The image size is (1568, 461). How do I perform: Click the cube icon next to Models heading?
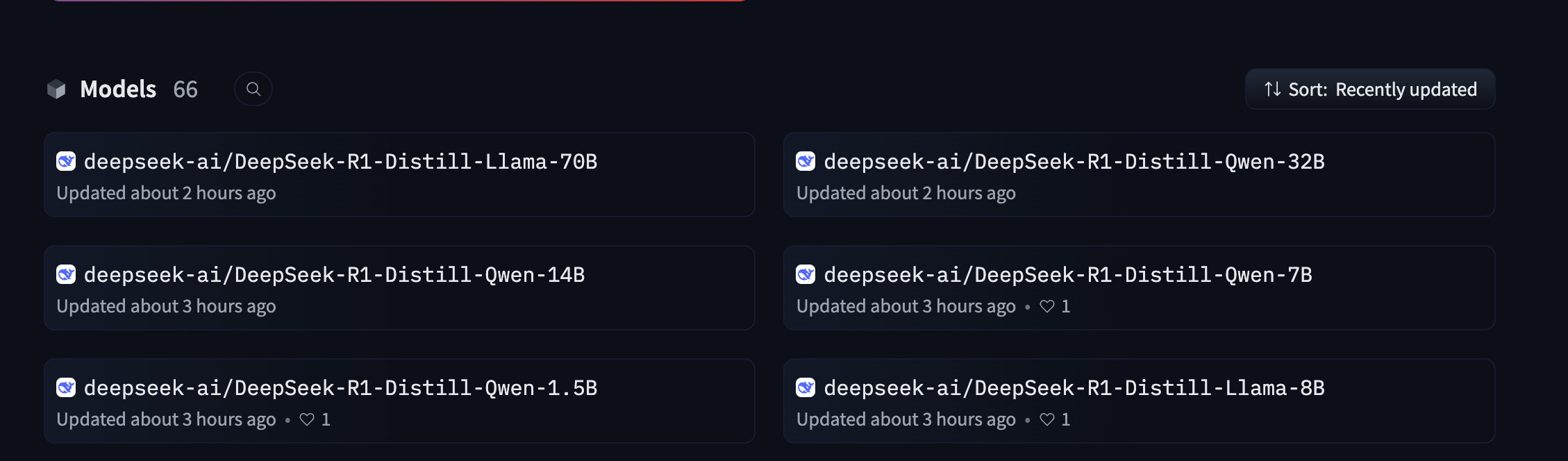(x=56, y=90)
